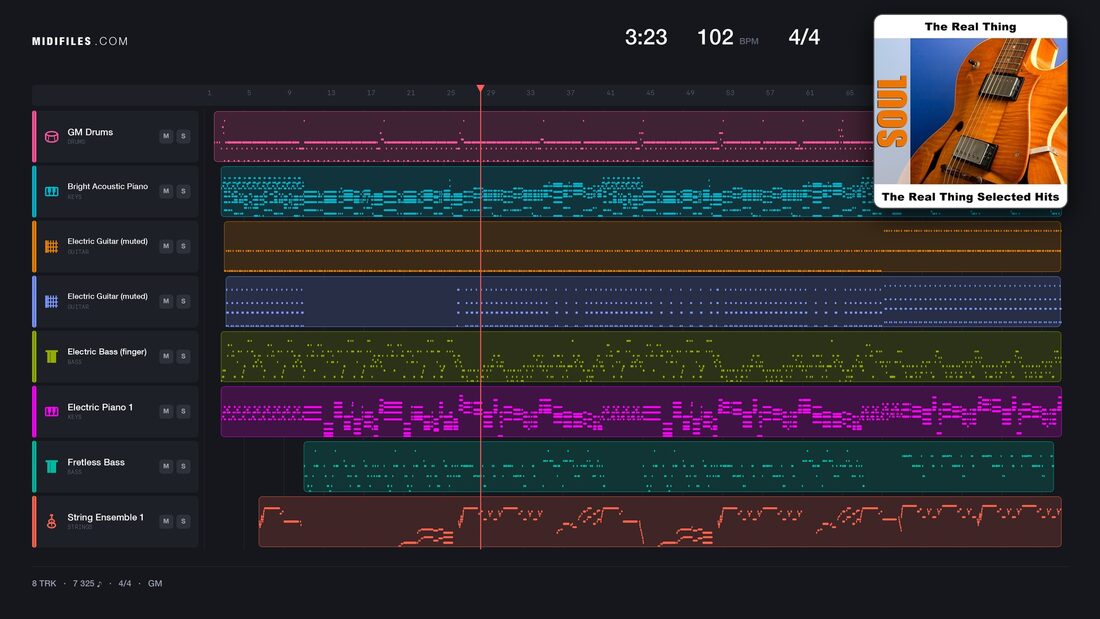Screen dimensions: 1100x619
Task: Click the Electric Bass (finger) icon
Action: (x=51, y=357)
